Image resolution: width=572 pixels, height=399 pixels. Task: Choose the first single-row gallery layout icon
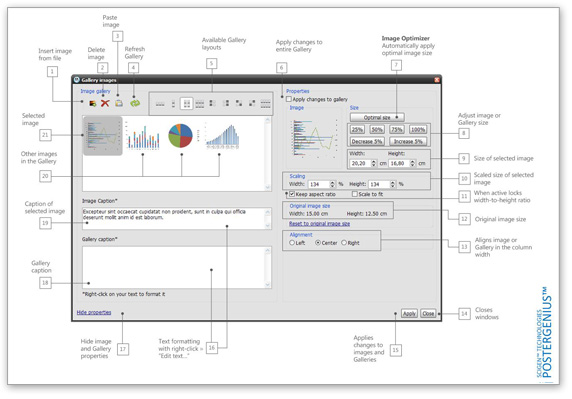(x=160, y=104)
